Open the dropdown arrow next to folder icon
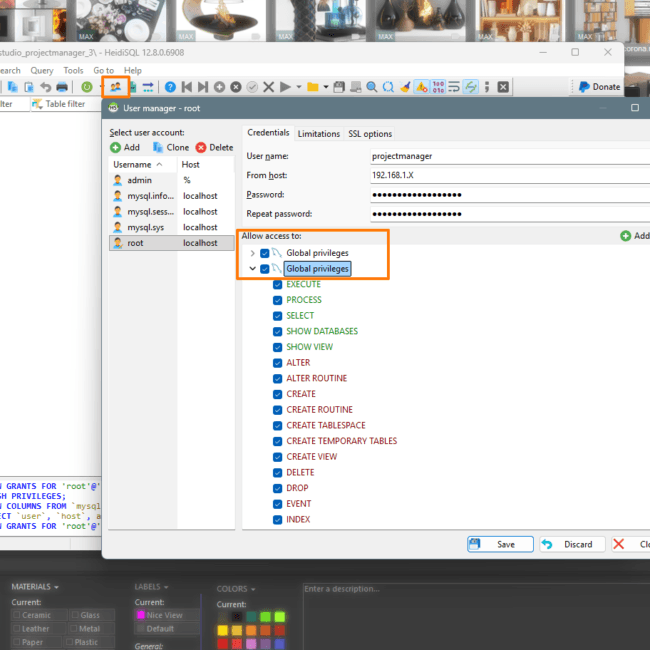Image resolution: width=650 pixels, height=650 pixels. [x=326, y=87]
